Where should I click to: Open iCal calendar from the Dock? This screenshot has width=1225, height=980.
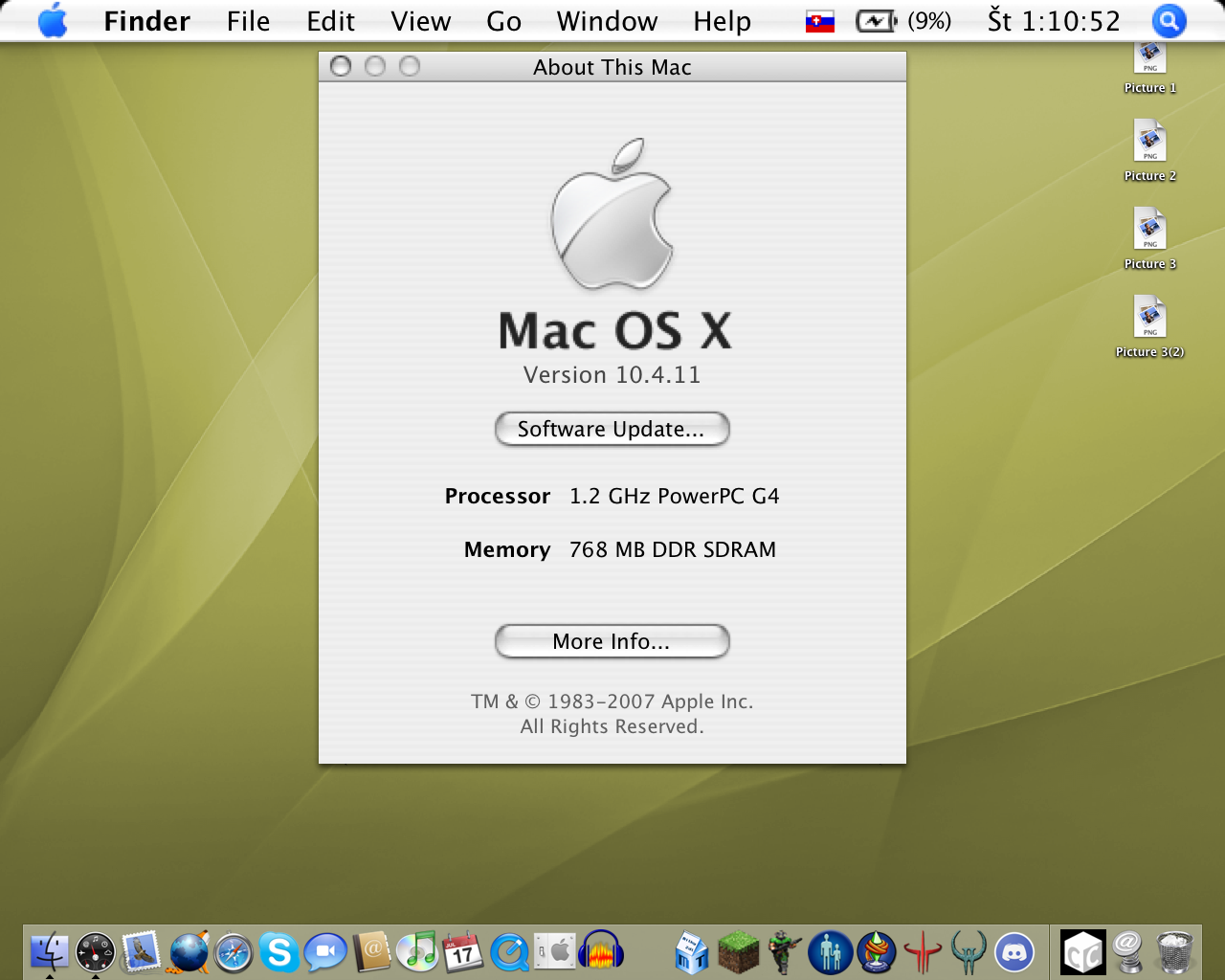tap(463, 953)
